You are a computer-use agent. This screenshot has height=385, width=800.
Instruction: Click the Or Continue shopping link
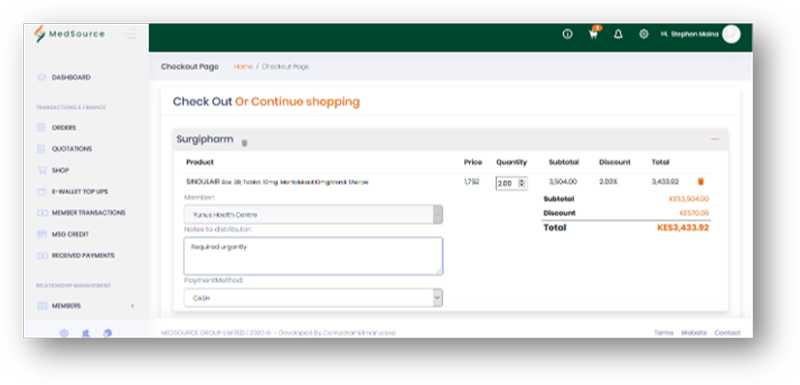[x=297, y=101]
